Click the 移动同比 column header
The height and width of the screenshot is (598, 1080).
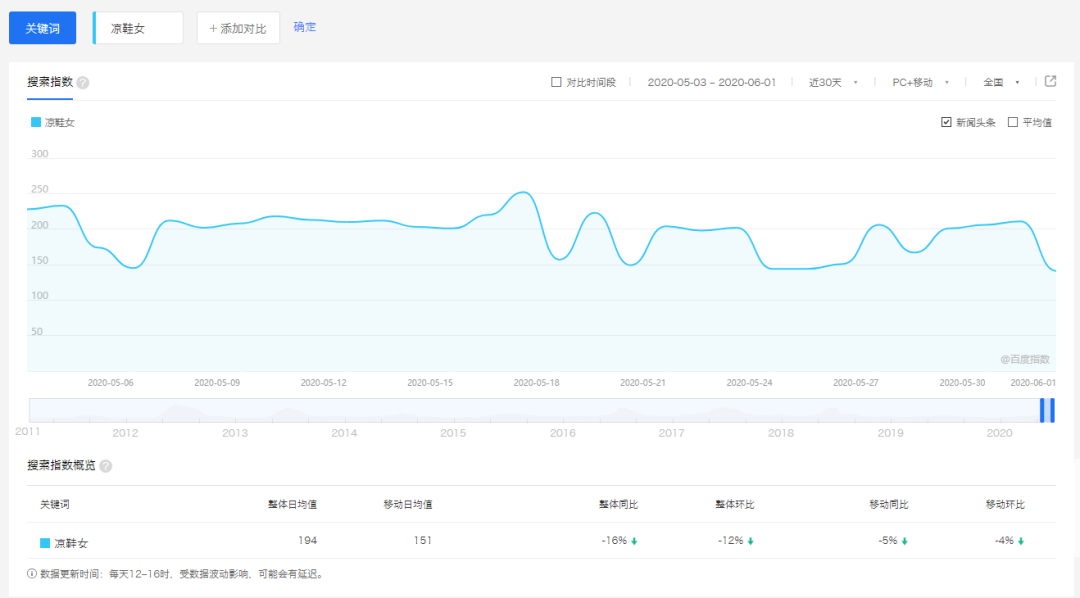[889, 504]
